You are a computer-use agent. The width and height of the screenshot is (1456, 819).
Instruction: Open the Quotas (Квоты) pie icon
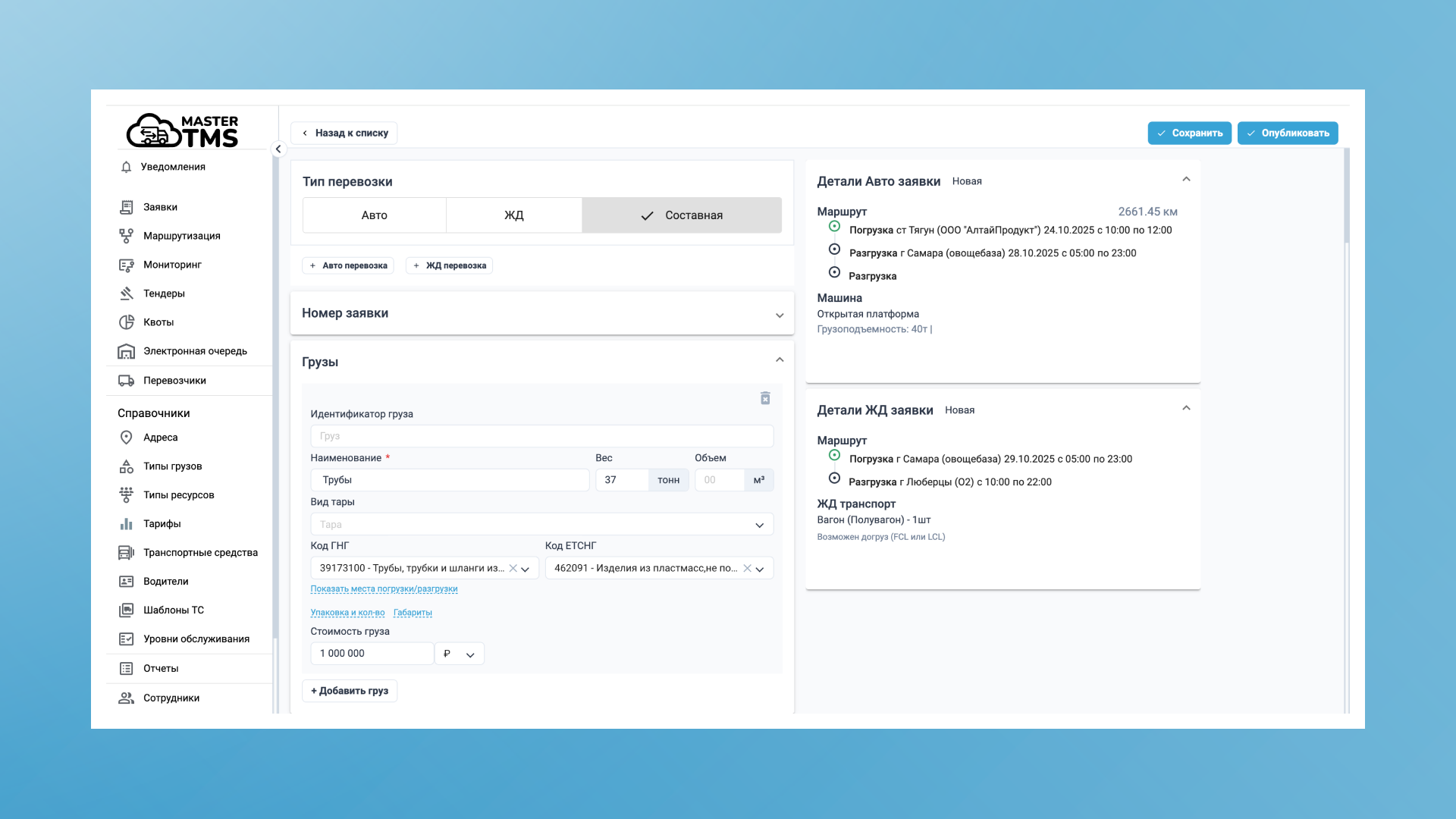tap(127, 322)
